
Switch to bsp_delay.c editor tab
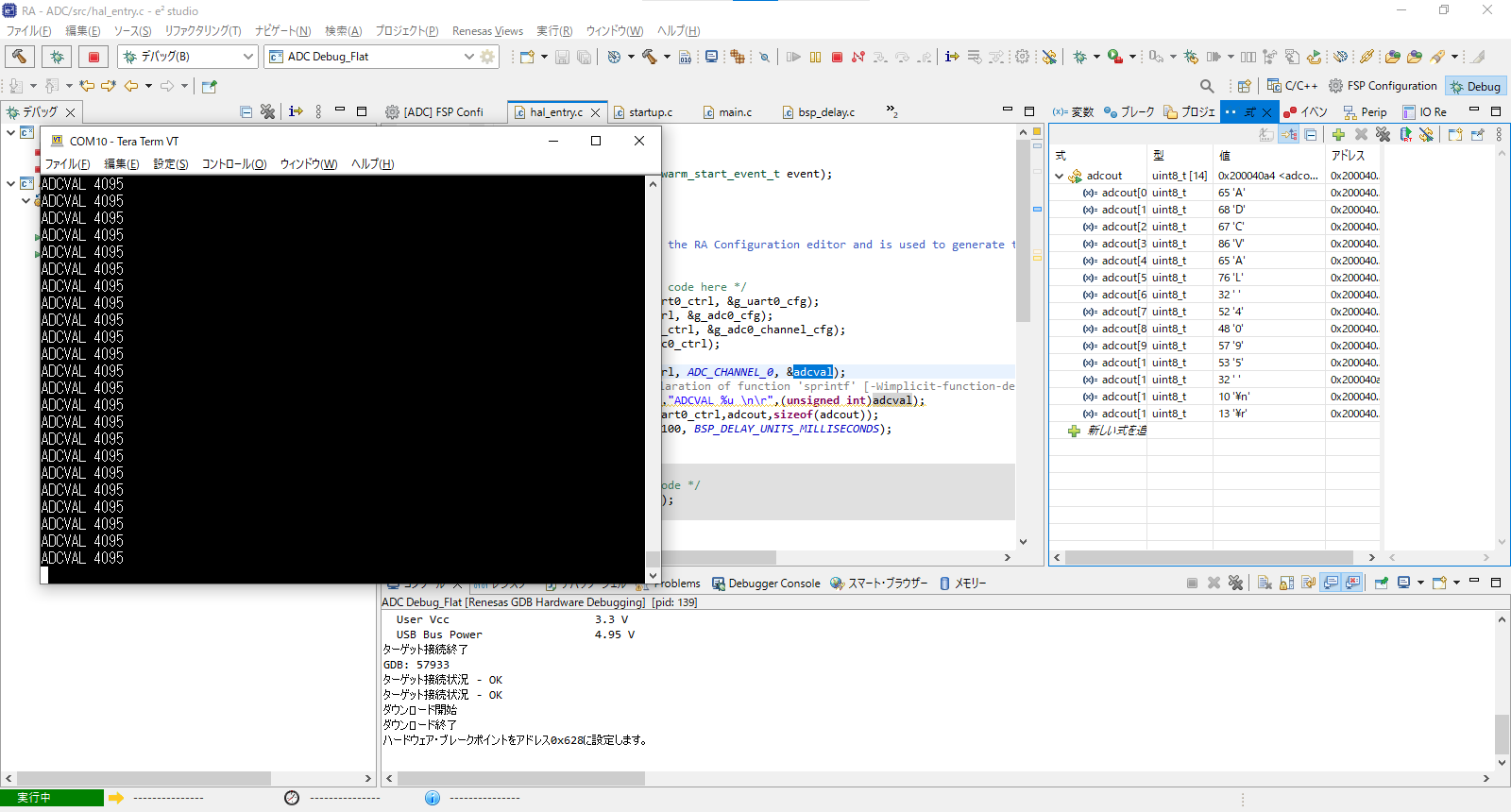pyautogui.click(x=818, y=112)
